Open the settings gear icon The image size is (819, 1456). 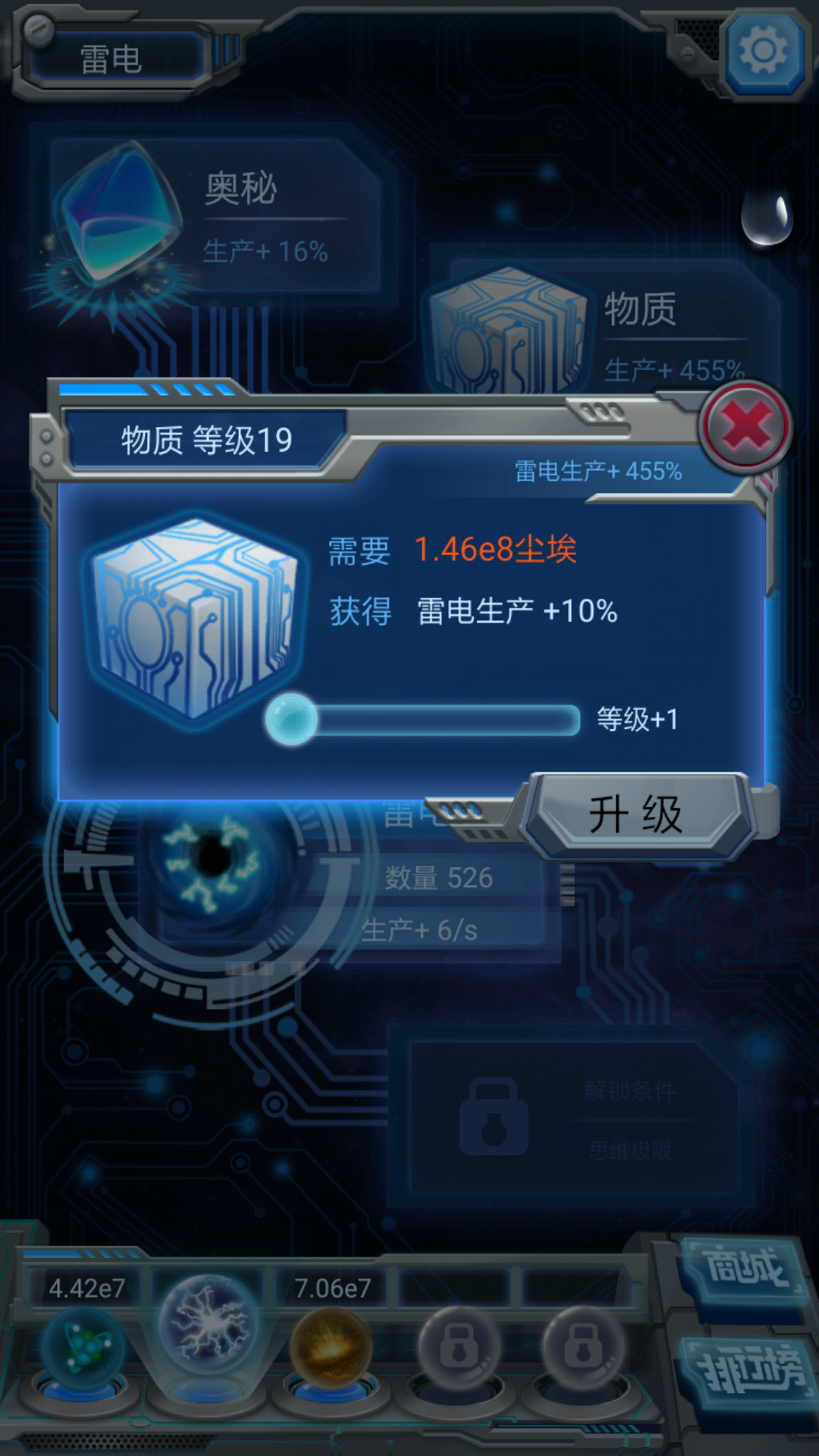click(764, 51)
